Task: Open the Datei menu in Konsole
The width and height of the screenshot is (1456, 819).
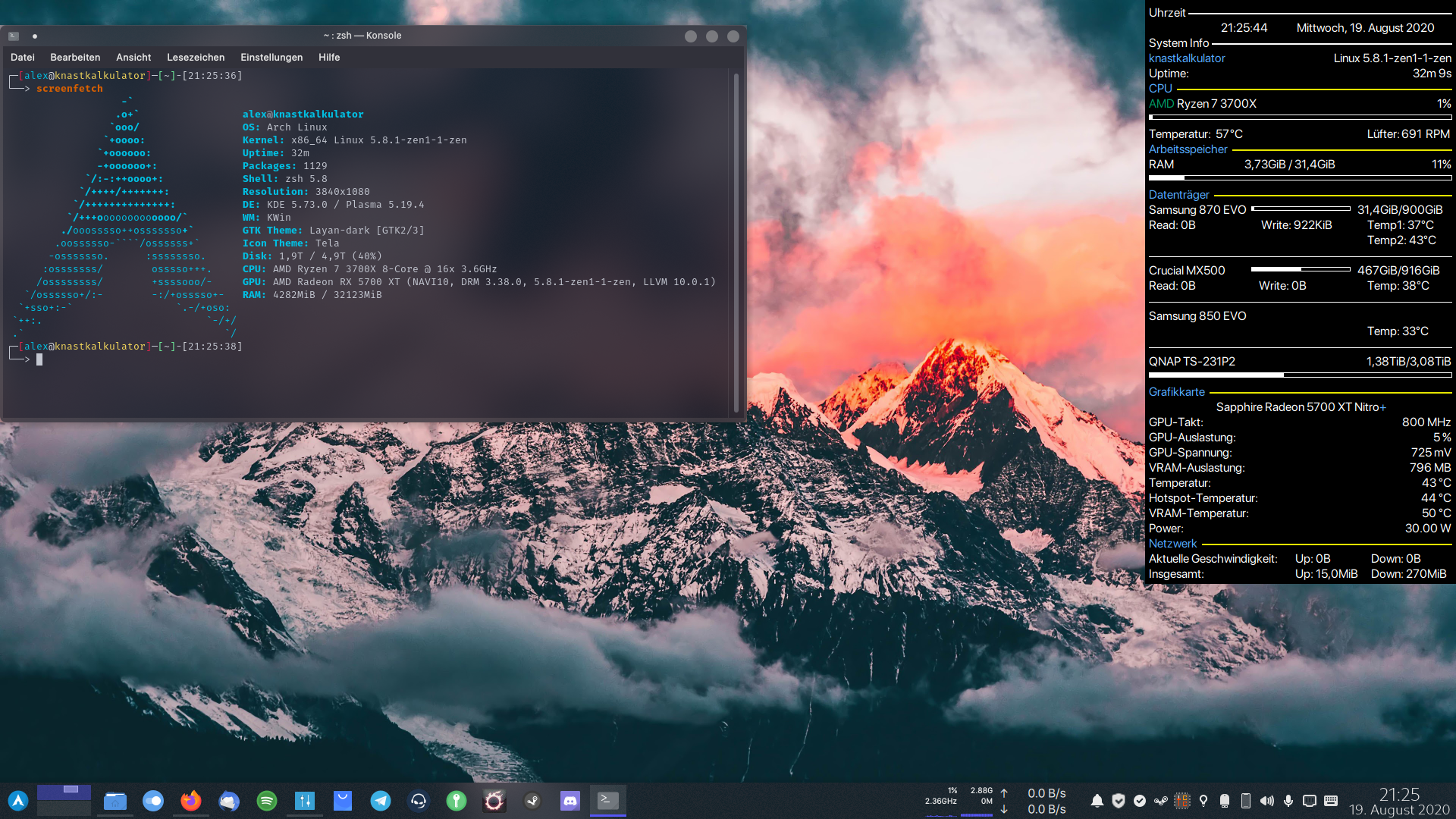Action: click(22, 57)
